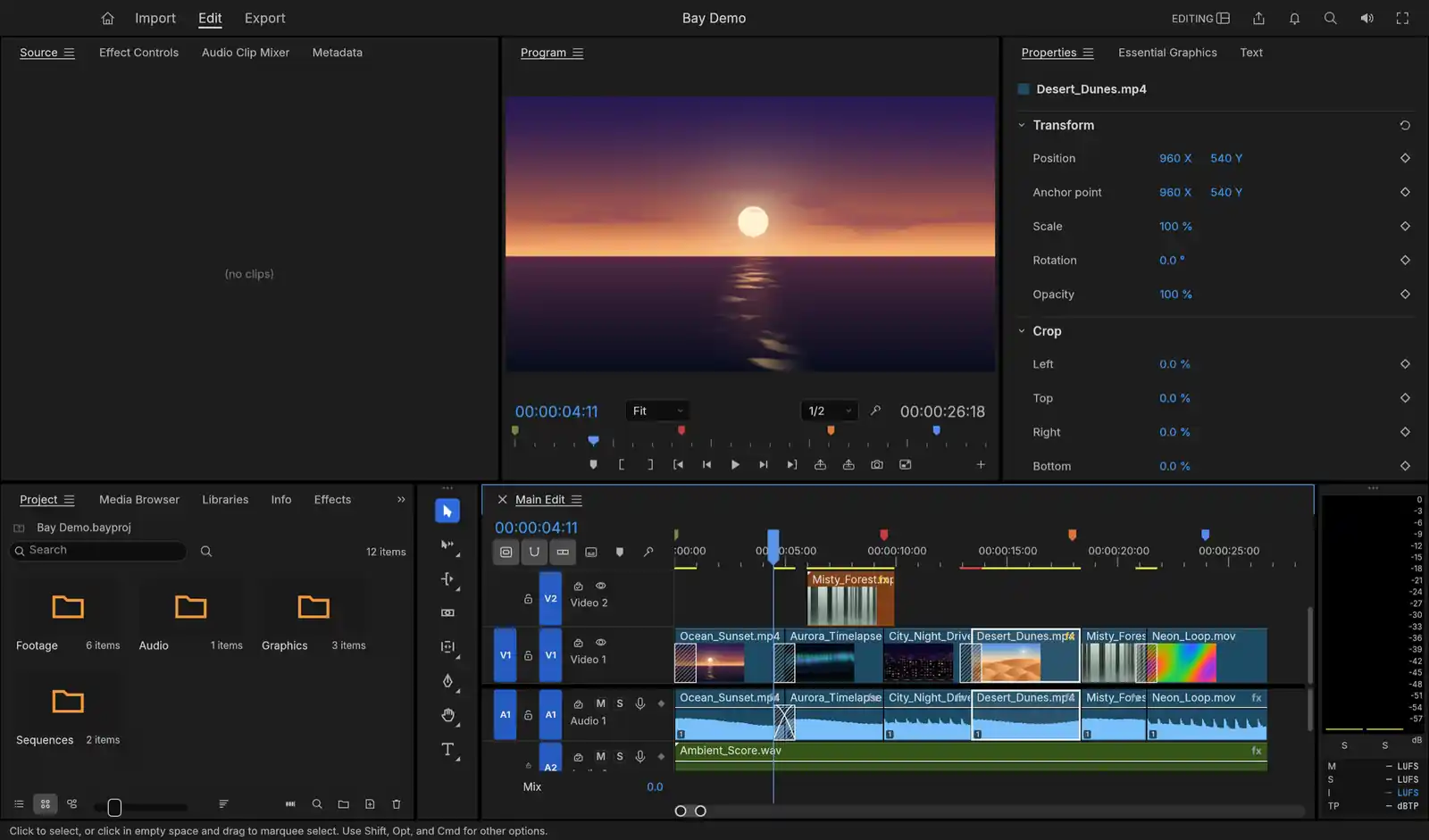Open the Fit zoom level dropdown
1429x840 pixels.
[657, 411]
